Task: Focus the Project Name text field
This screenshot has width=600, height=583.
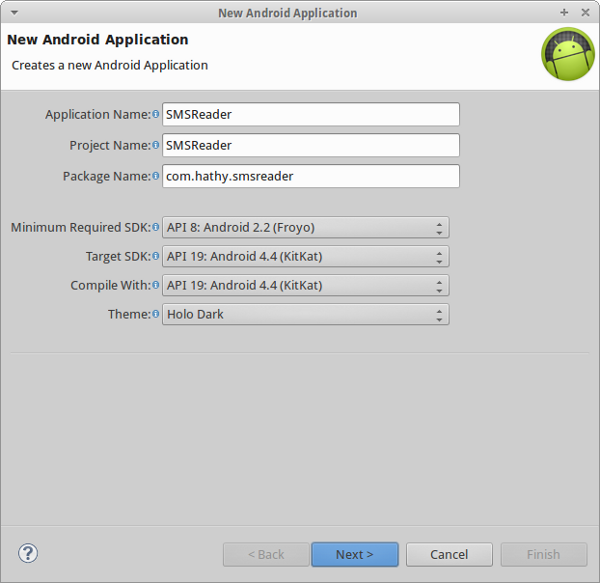Action: coord(311,145)
